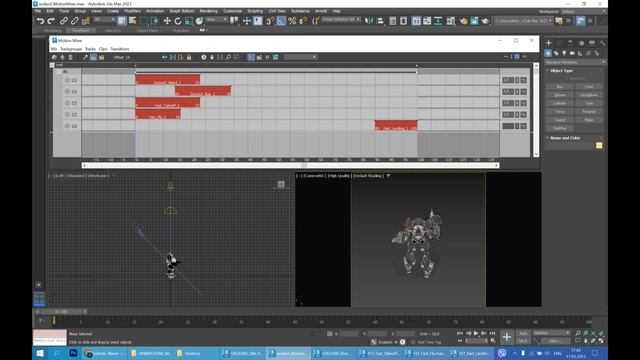Click the Motion Mixer lock icon
The height and width of the screenshot is (360, 640).
point(189,58)
